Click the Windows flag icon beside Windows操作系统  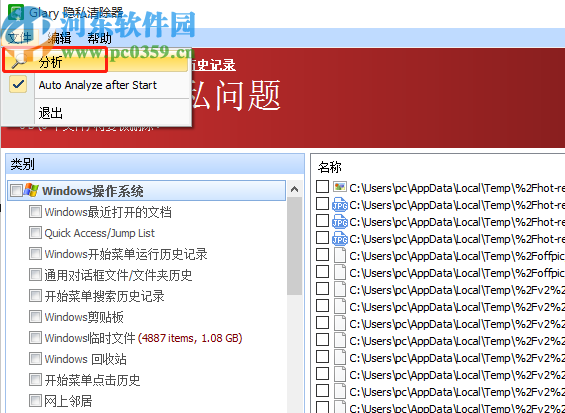tap(31, 190)
